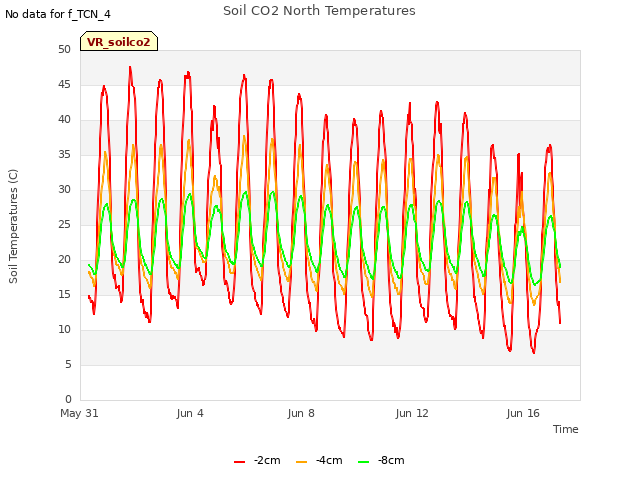Click the 'No data for f_TCN_4' message
The width and height of the screenshot is (640, 480).
point(58,14)
